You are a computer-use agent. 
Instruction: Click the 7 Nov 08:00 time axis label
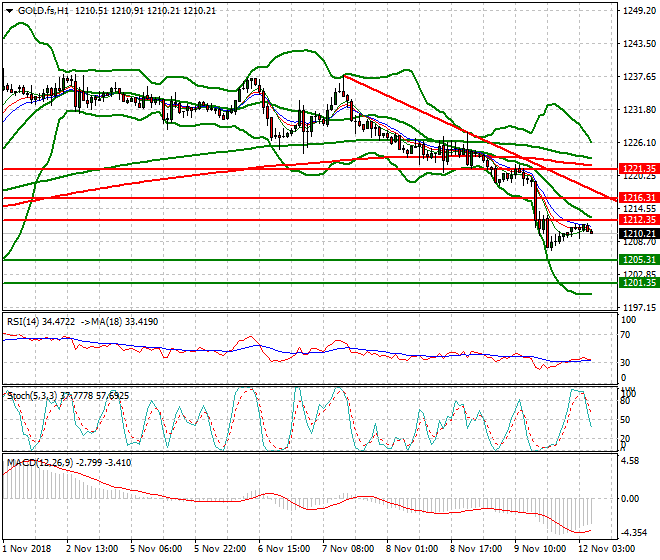pos(347,549)
